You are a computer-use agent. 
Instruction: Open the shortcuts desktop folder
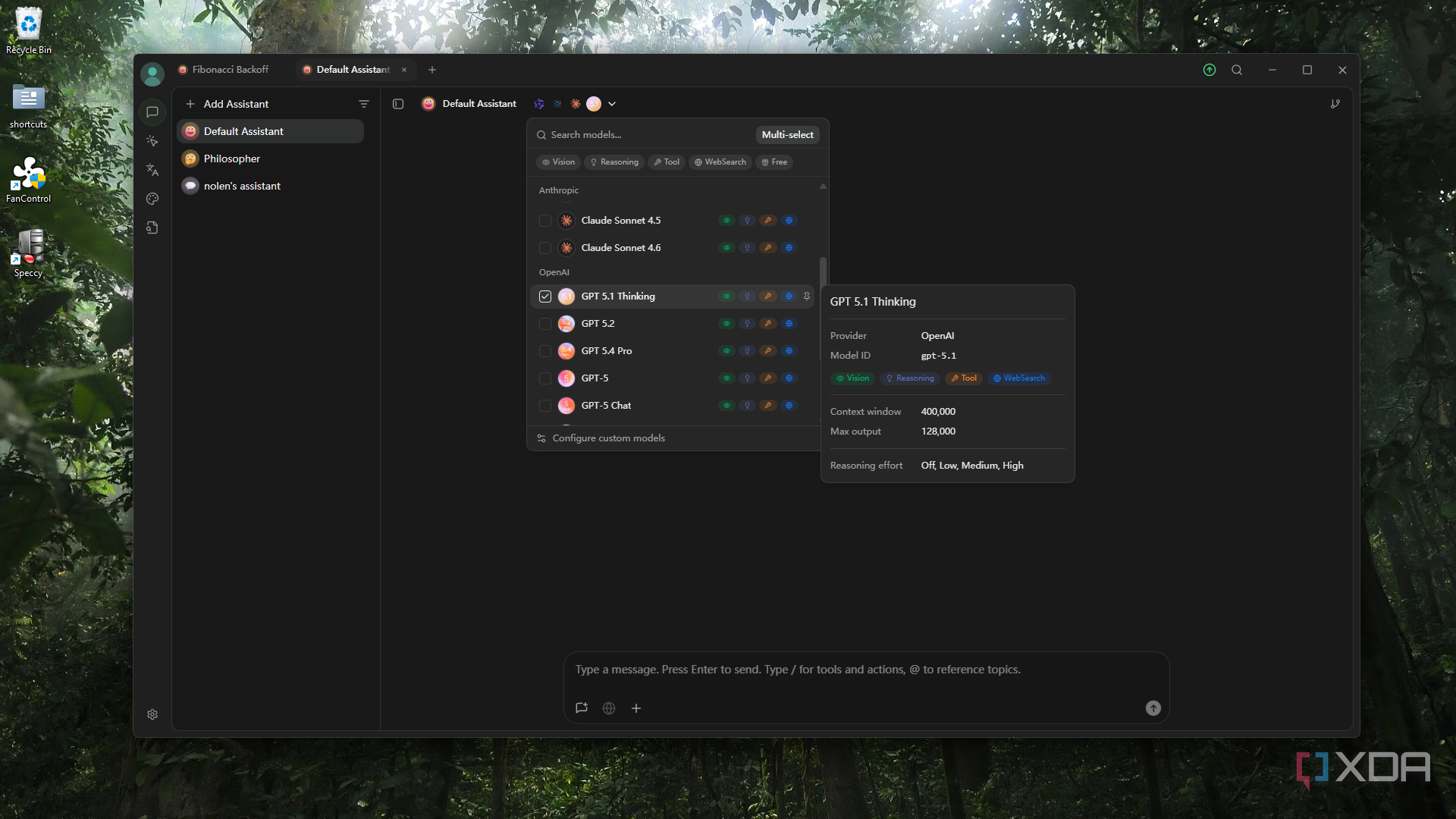(29, 106)
